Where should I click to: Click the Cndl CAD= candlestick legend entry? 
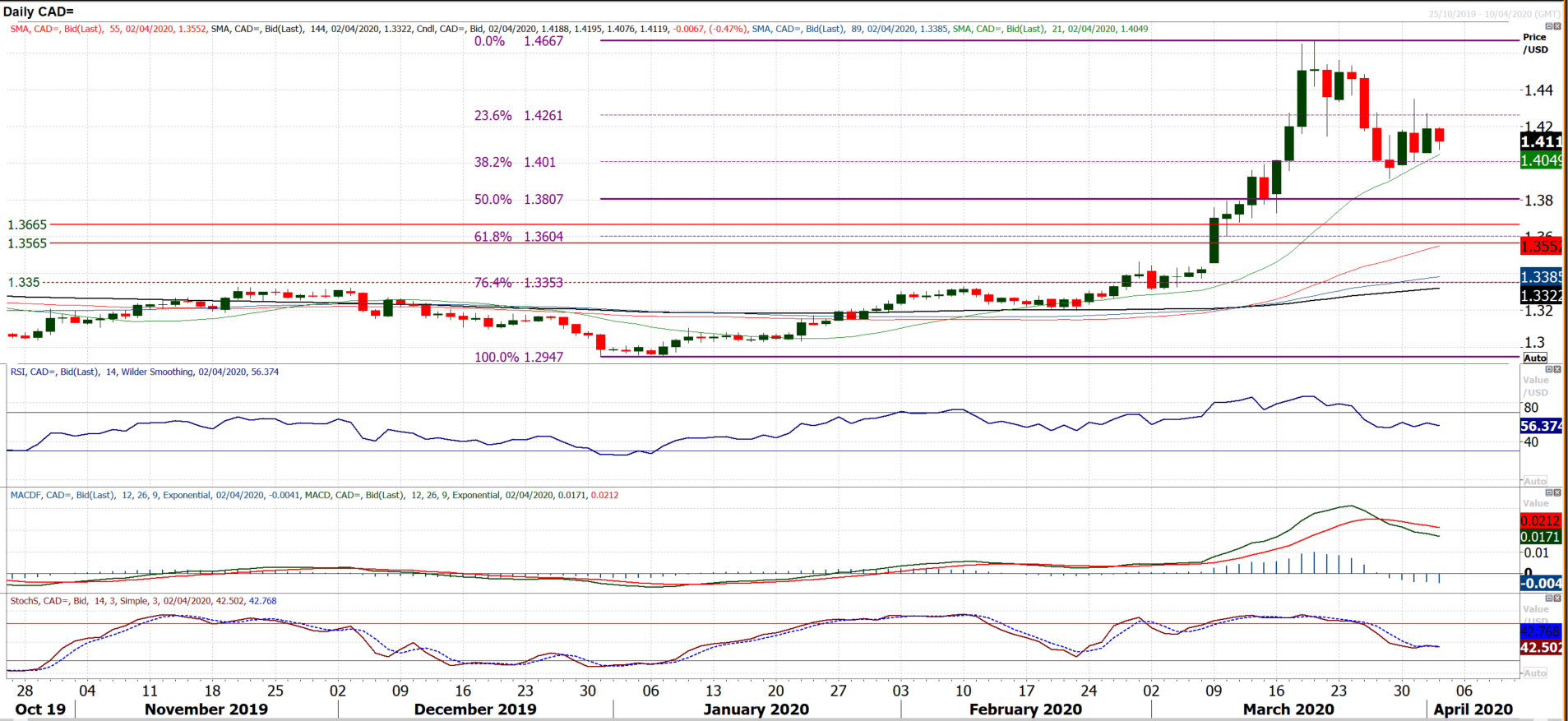582,29
